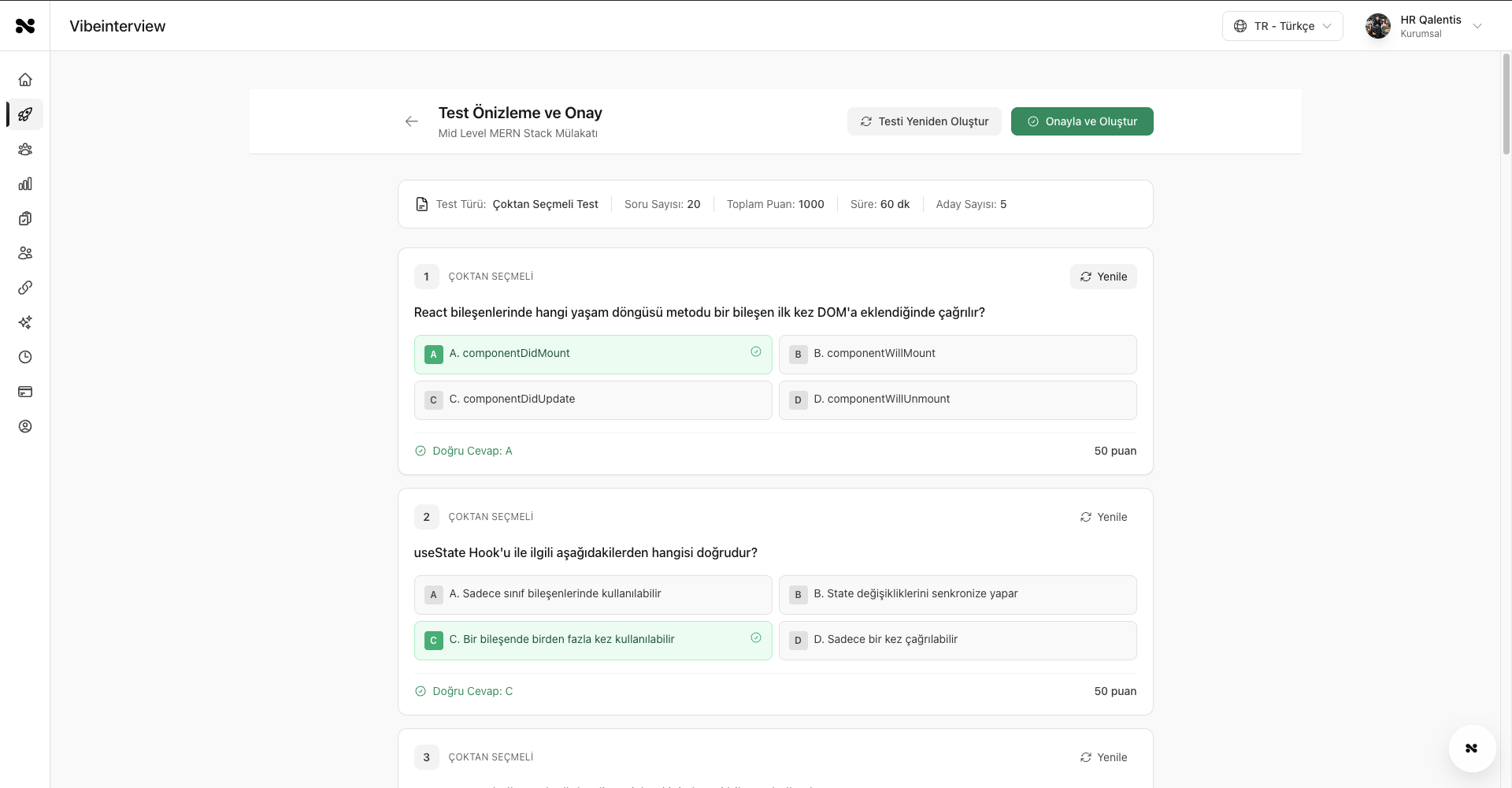Image resolution: width=1512 pixels, height=788 pixels.
Task: View the analytics bar chart section
Action: point(25,184)
